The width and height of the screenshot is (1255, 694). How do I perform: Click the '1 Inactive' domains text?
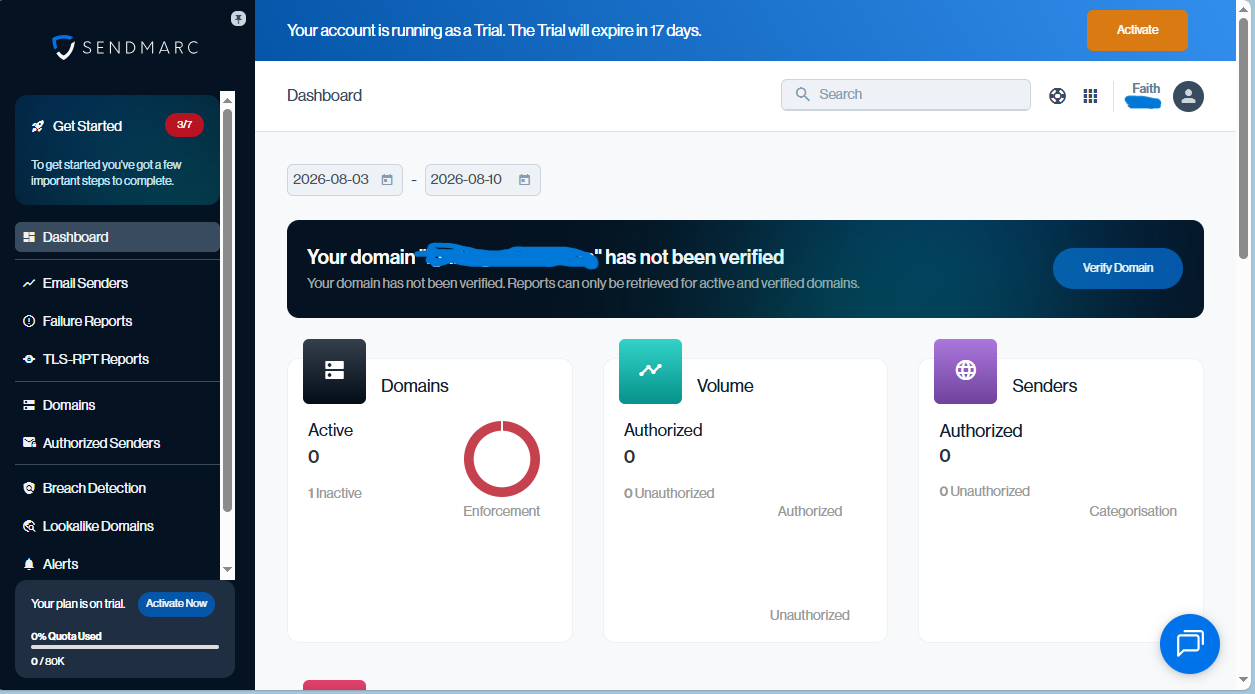335,493
